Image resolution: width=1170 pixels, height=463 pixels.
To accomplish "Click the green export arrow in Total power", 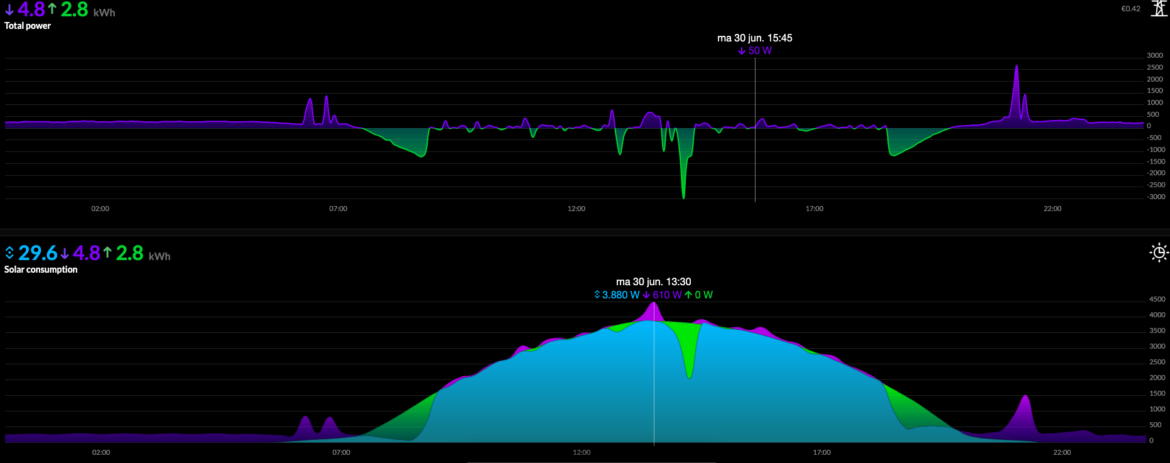I will click(x=53, y=10).
